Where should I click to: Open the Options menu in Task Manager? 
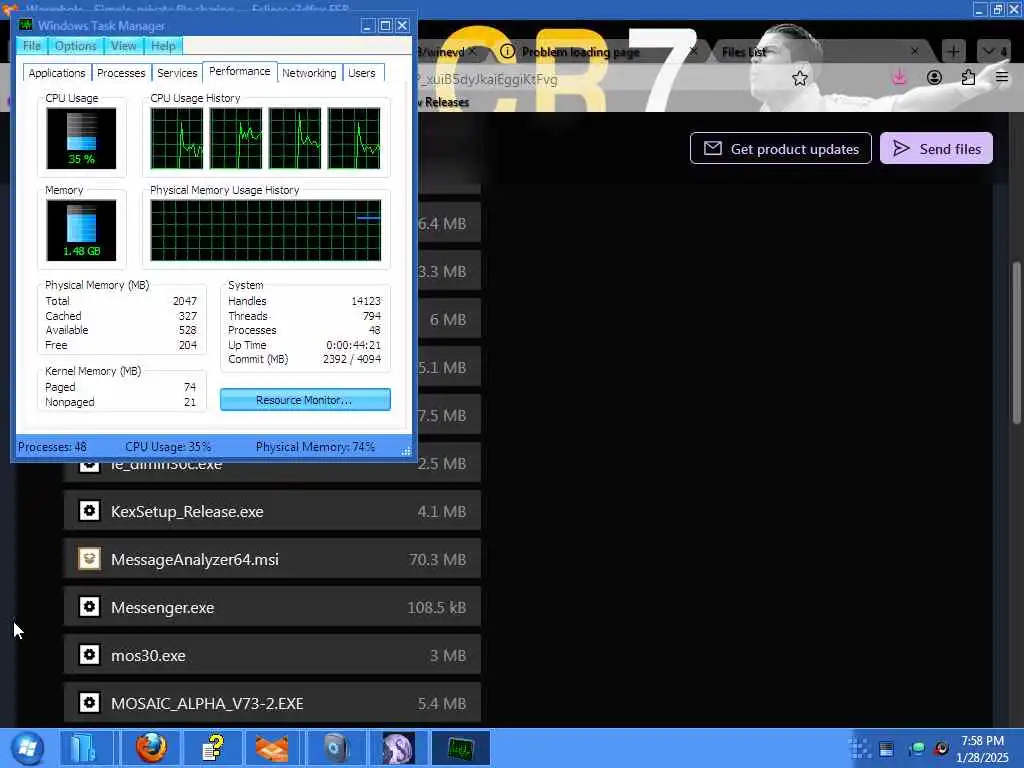(x=75, y=46)
